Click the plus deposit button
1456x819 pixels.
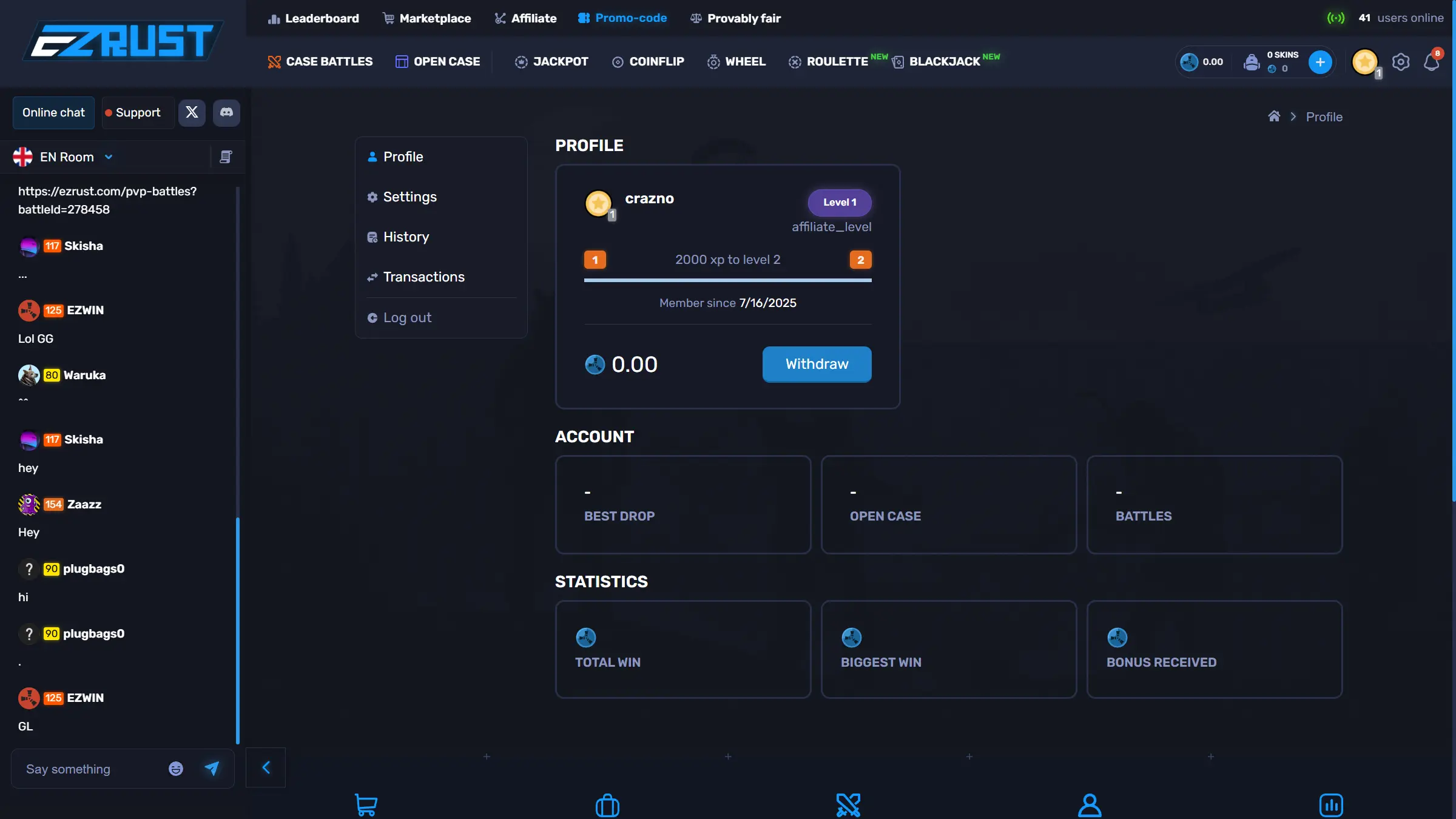(1320, 62)
